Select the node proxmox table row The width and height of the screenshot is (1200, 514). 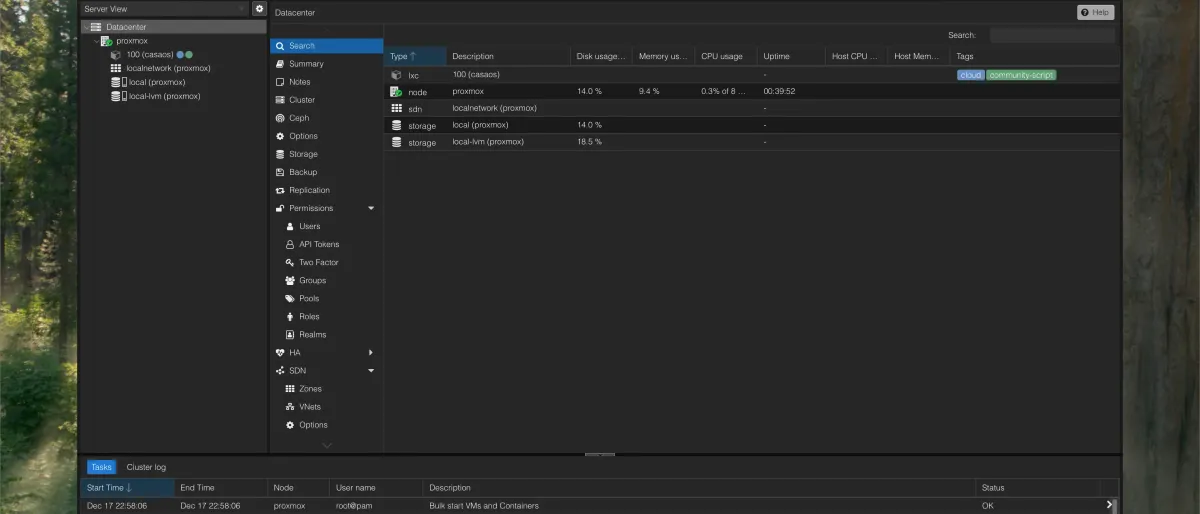pyautogui.click(x=752, y=92)
